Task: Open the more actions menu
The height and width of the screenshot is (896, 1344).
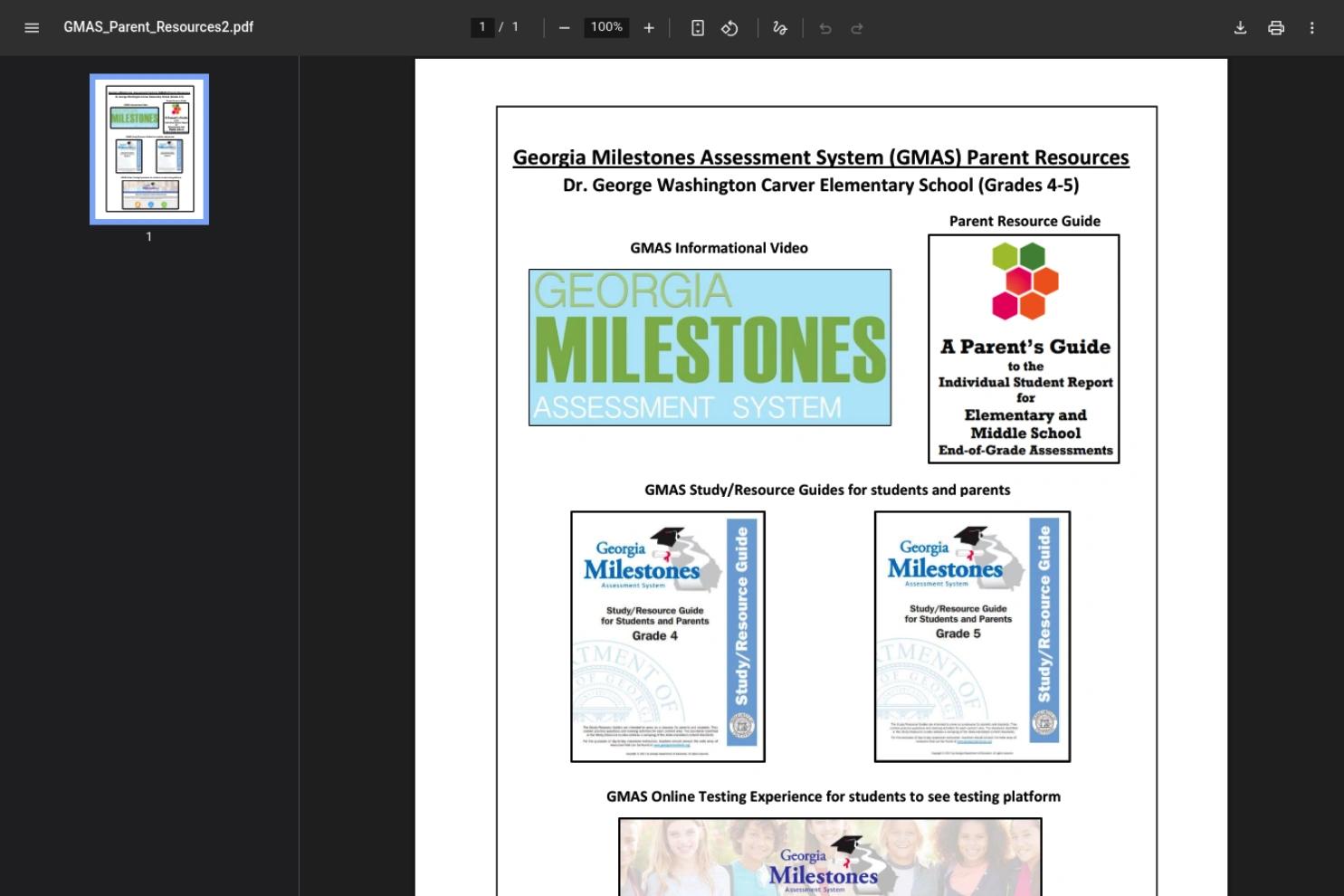Action: (x=1312, y=28)
